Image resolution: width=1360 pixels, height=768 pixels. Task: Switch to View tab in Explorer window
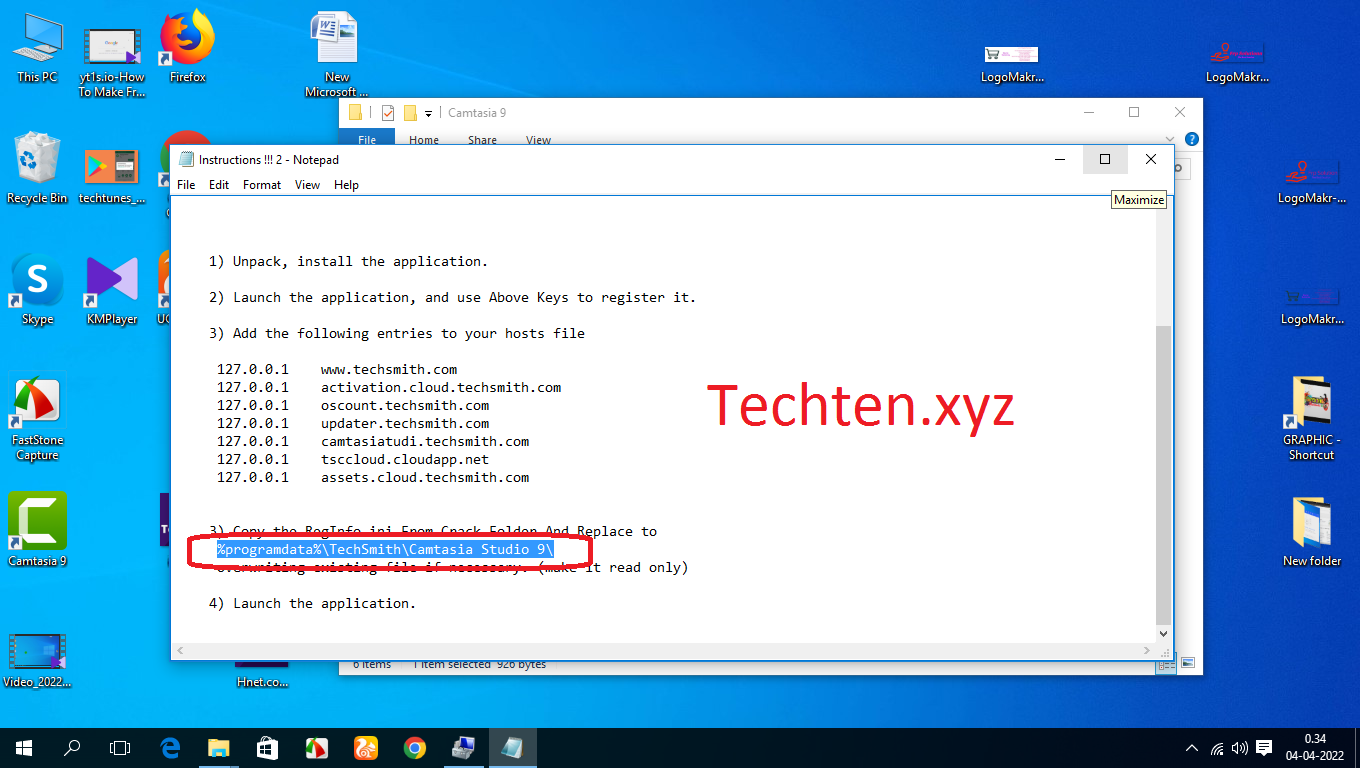tap(538, 140)
